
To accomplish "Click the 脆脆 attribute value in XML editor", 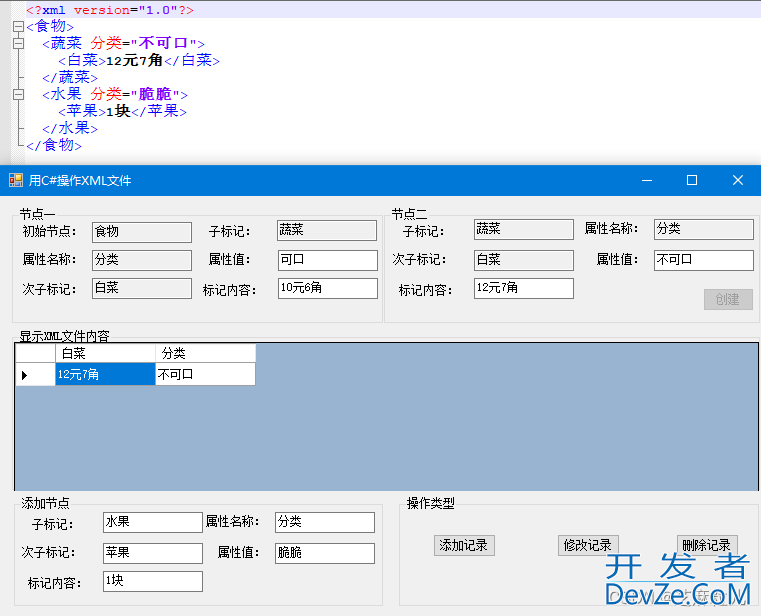I will 155,94.
